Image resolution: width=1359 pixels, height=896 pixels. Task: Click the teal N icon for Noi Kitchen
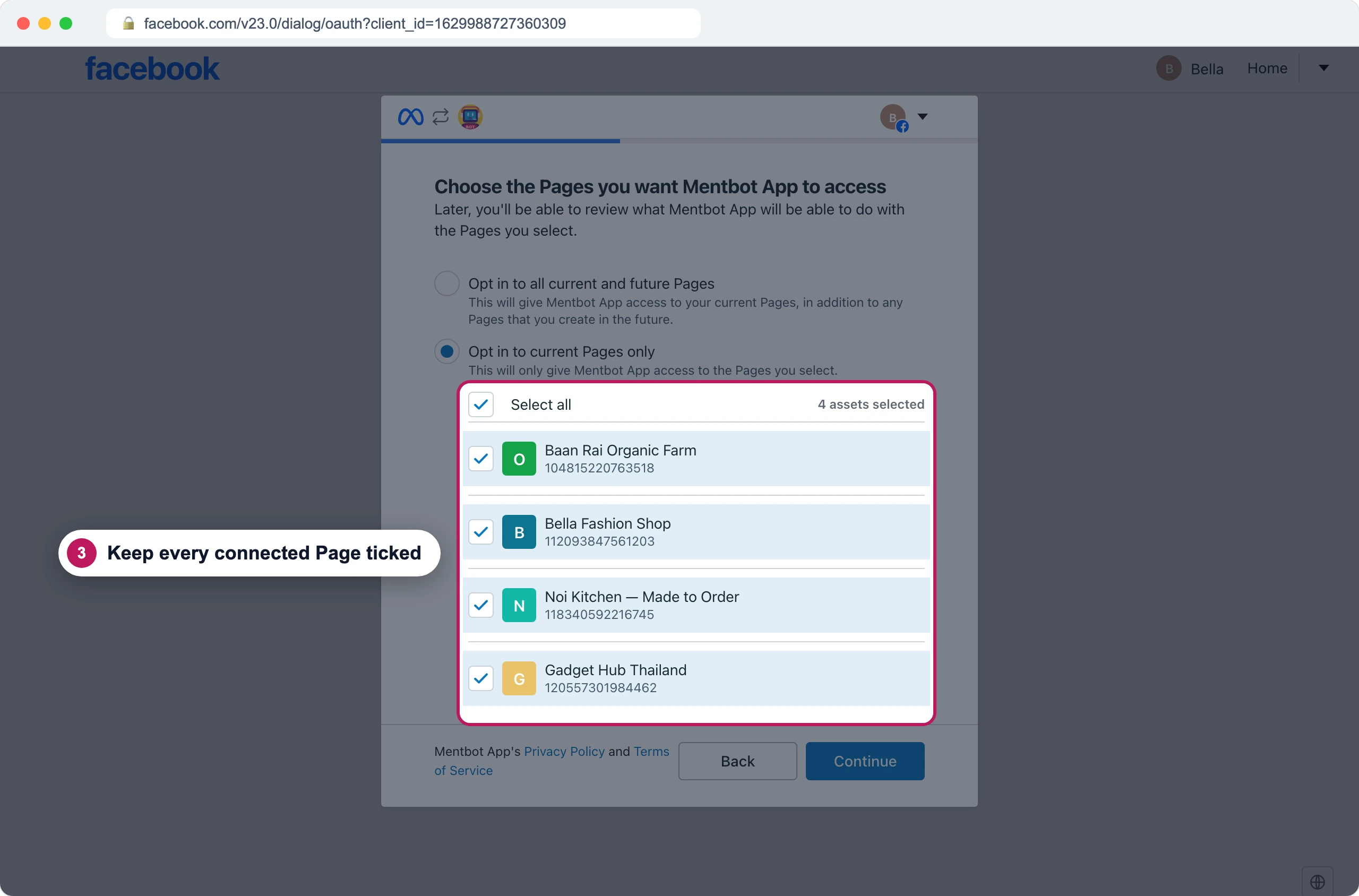pos(519,605)
